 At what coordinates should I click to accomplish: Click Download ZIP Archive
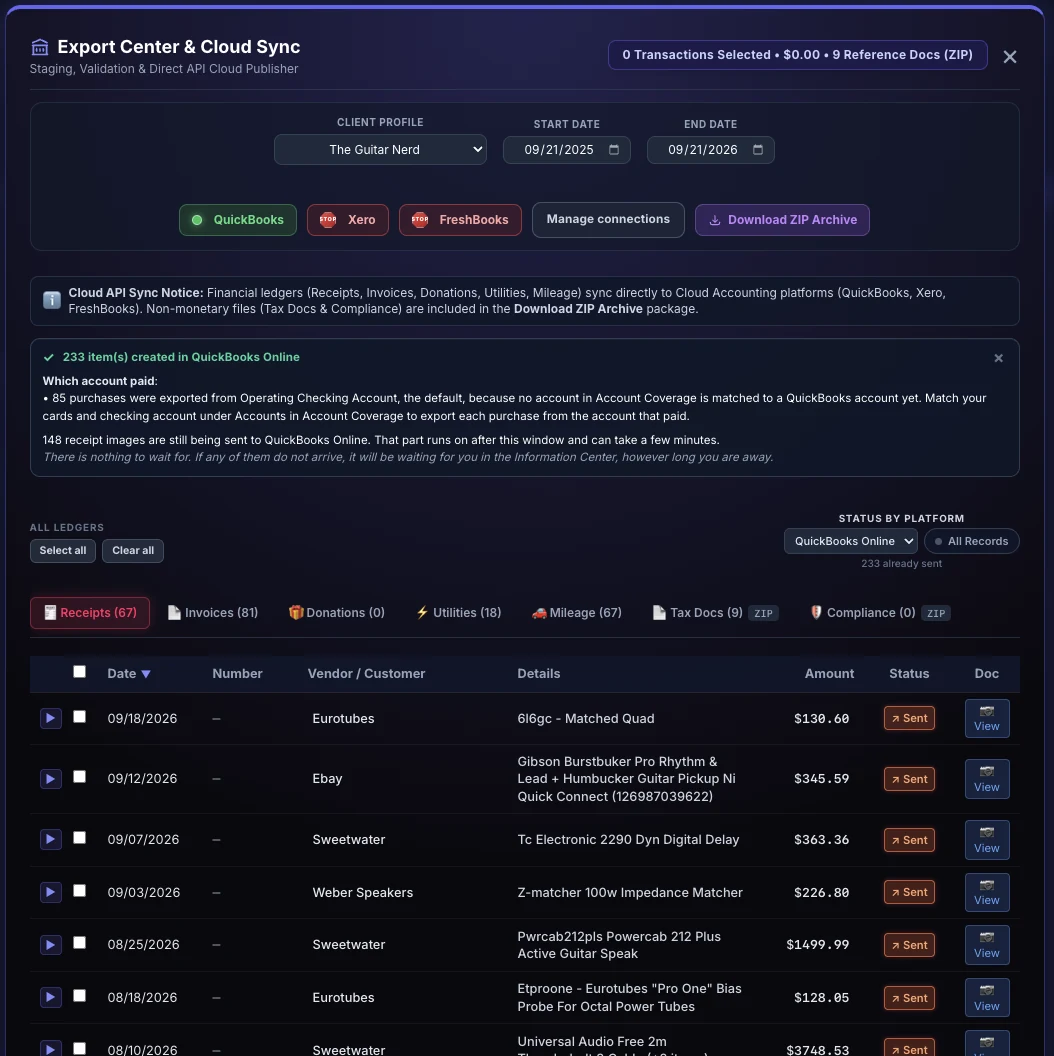[x=782, y=220]
